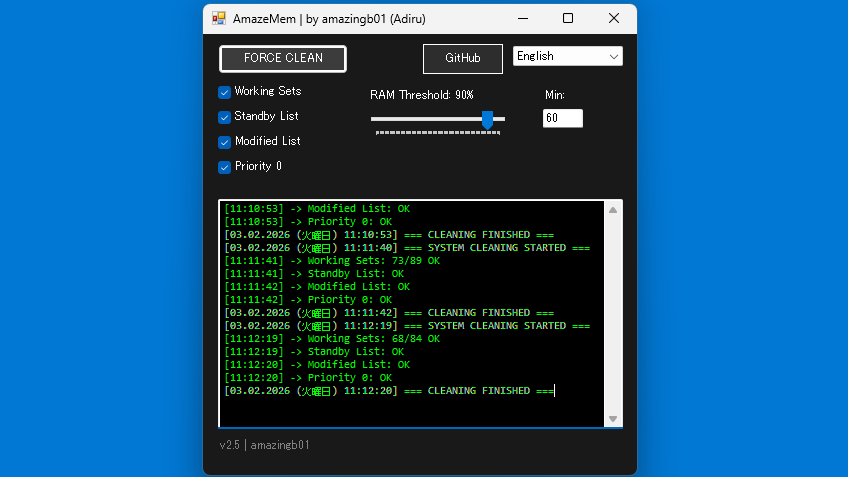Image resolution: width=848 pixels, height=477 pixels.
Task: Click the AmazeMem app icon in title bar
Action: click(219, 18)
